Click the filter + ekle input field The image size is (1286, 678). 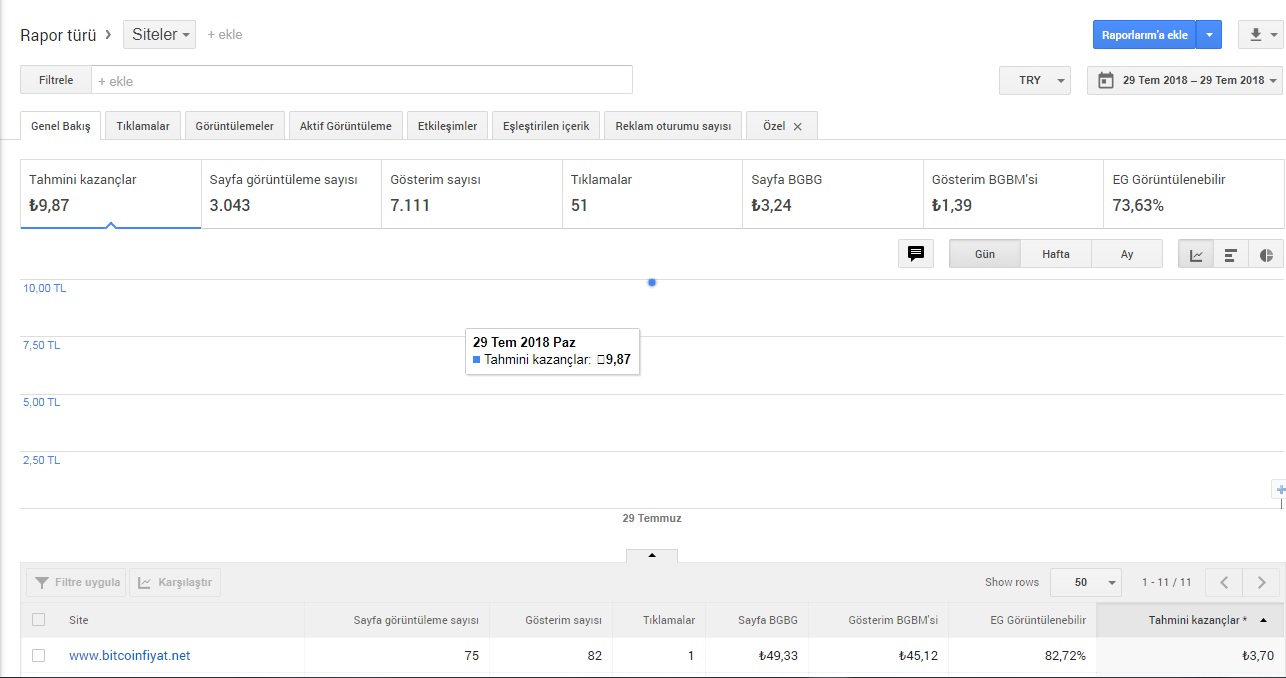362,80
